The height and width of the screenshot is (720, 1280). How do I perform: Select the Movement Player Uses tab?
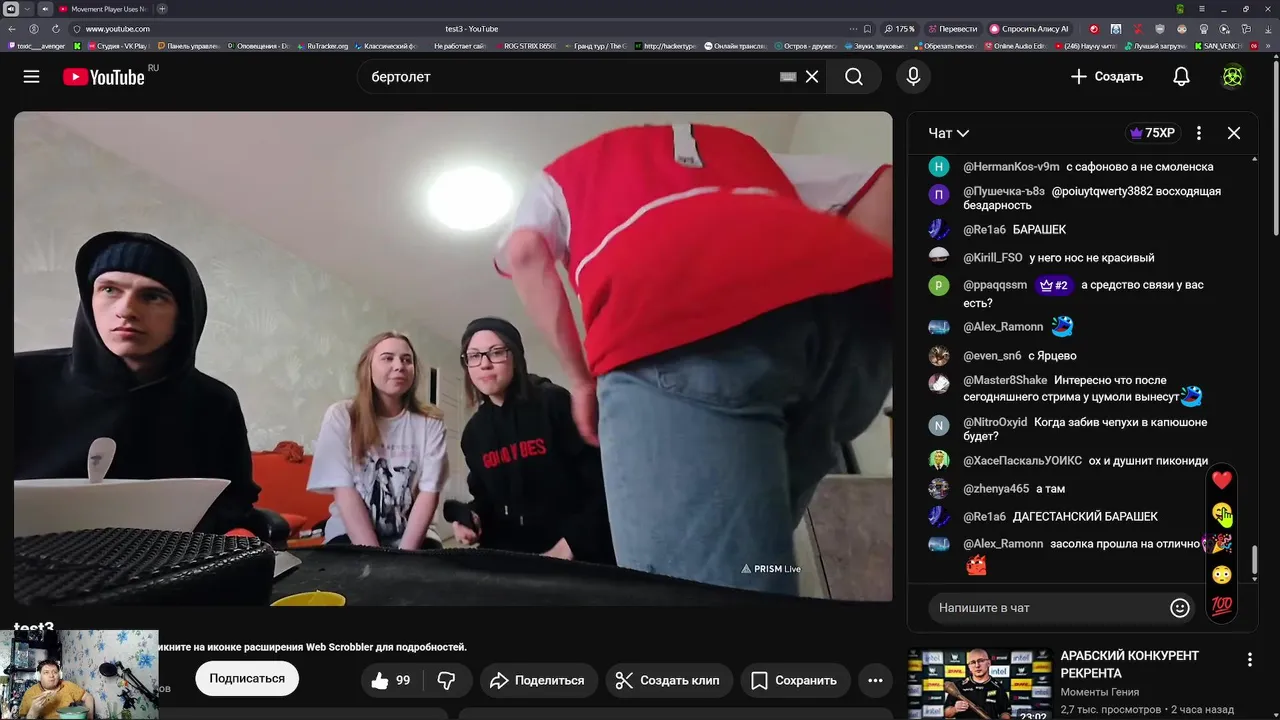pos(102,9)
